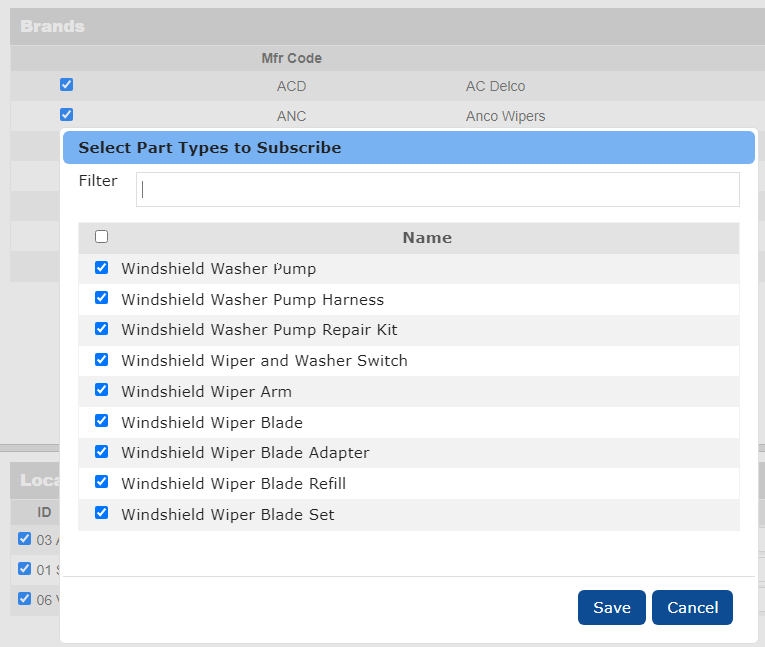Cancel the part types dialog
765x647 pixels.
point(692,607)
